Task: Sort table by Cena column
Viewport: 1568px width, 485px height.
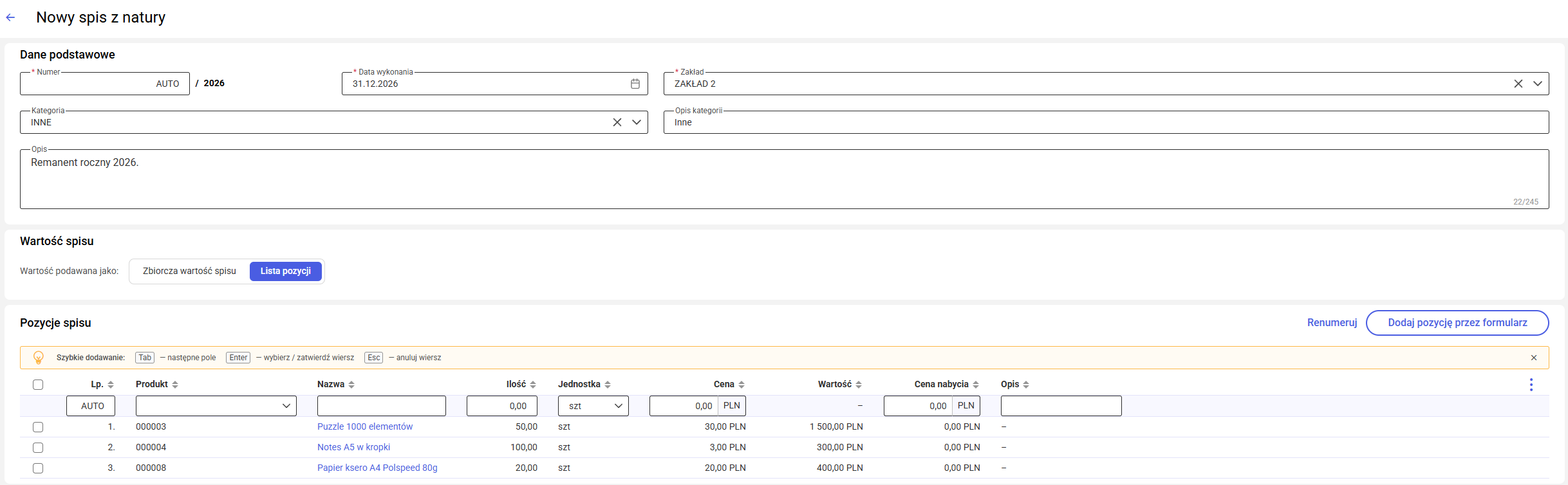Action: coord(742,385)
